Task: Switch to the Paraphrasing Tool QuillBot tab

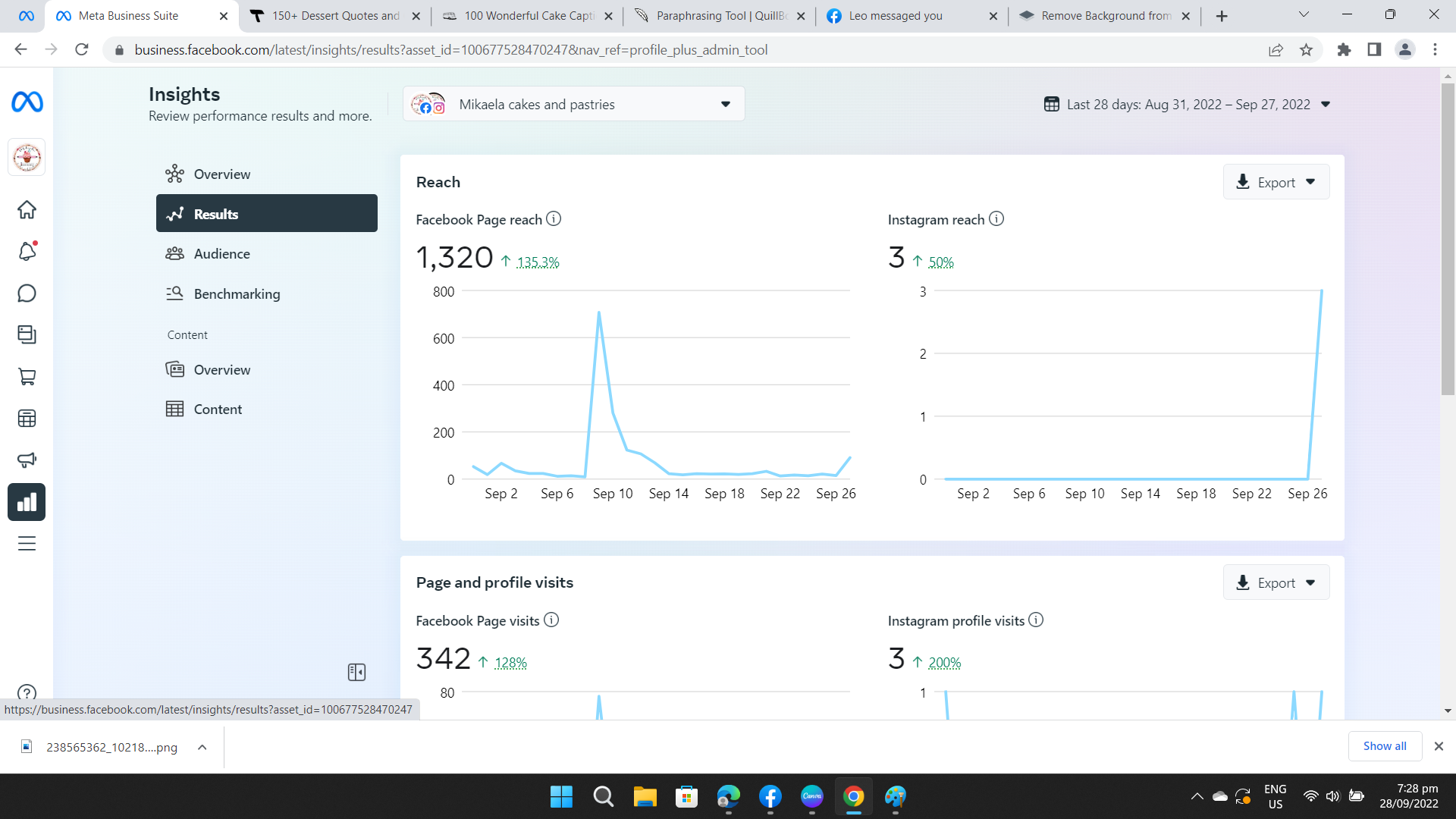Action: coord(719,16)
